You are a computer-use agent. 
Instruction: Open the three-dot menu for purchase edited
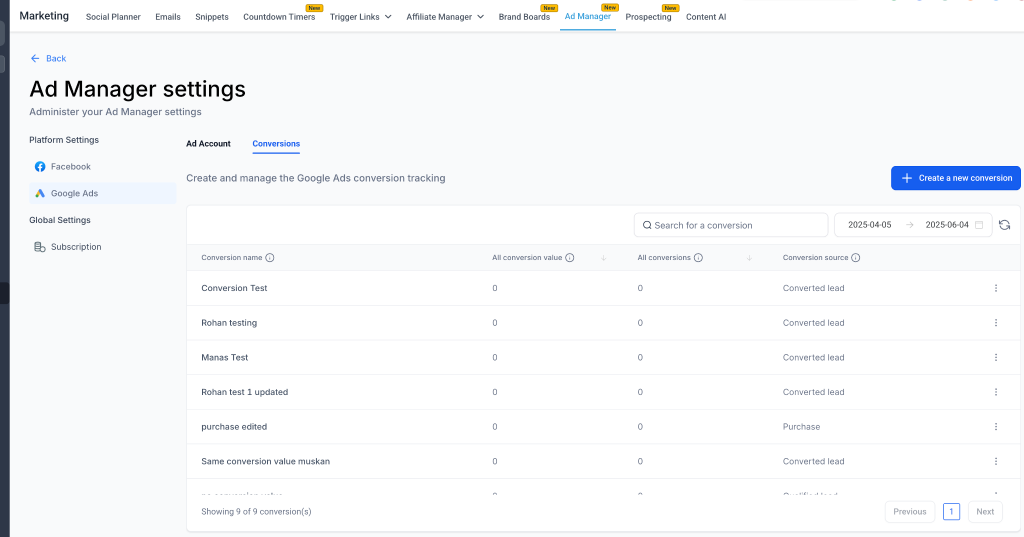point(996,427)
